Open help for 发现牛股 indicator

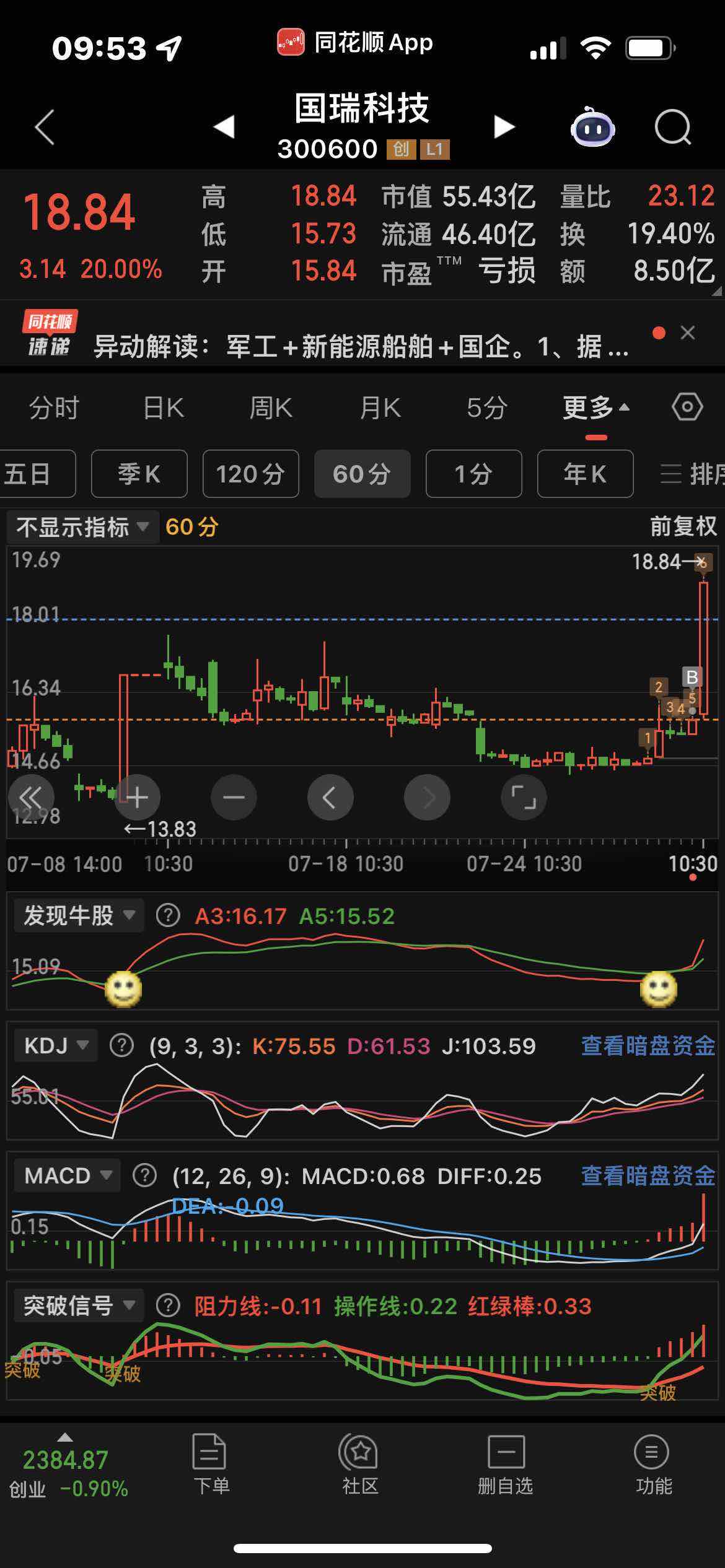[168, 915]
